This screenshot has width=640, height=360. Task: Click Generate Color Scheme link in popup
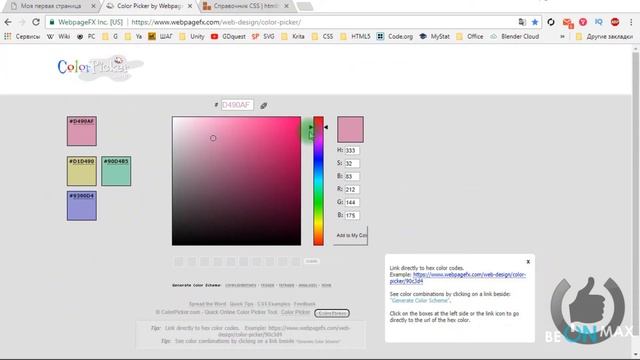(420, 300)
